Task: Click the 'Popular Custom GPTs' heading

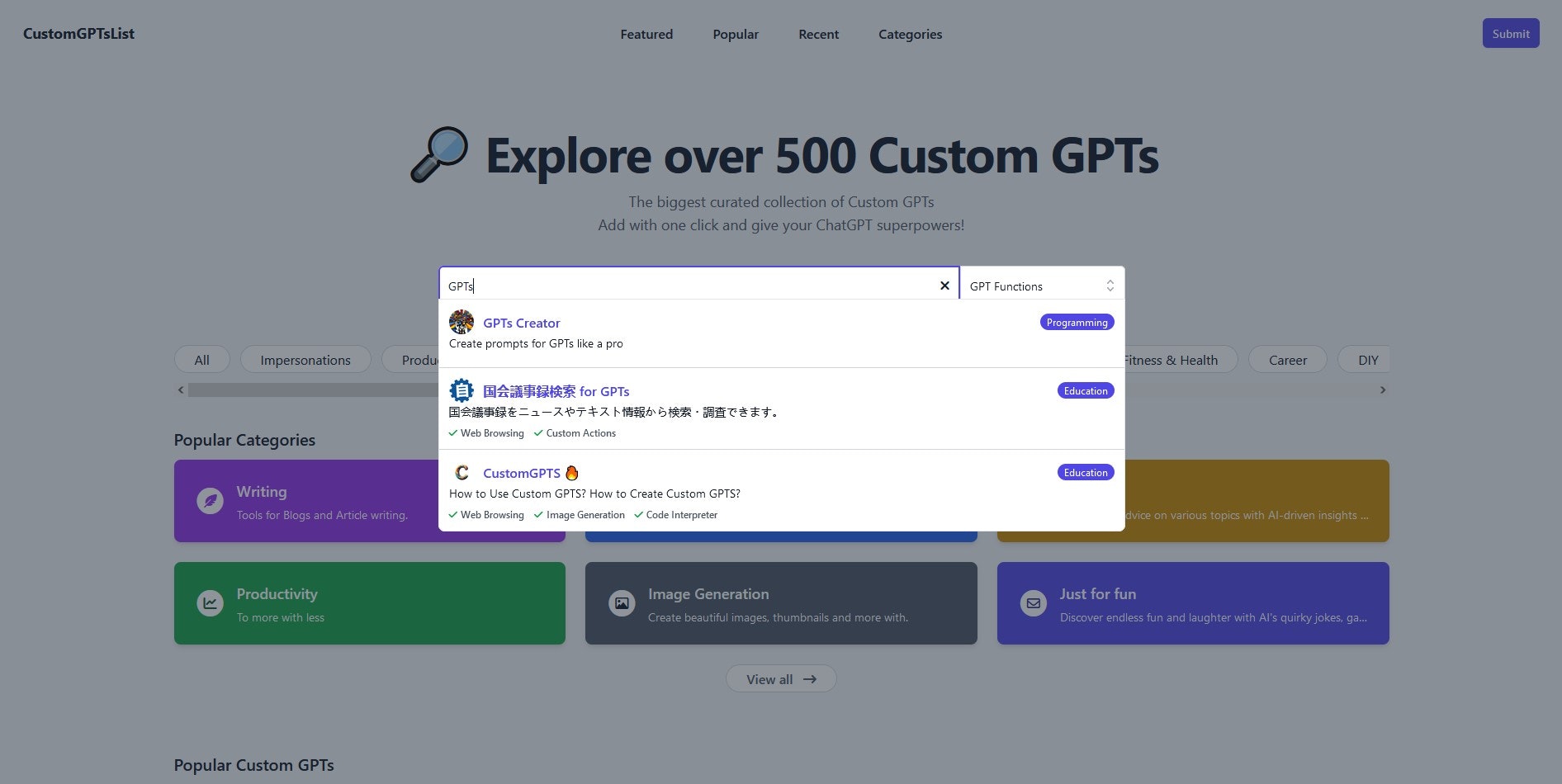Action: coord(253,765)
